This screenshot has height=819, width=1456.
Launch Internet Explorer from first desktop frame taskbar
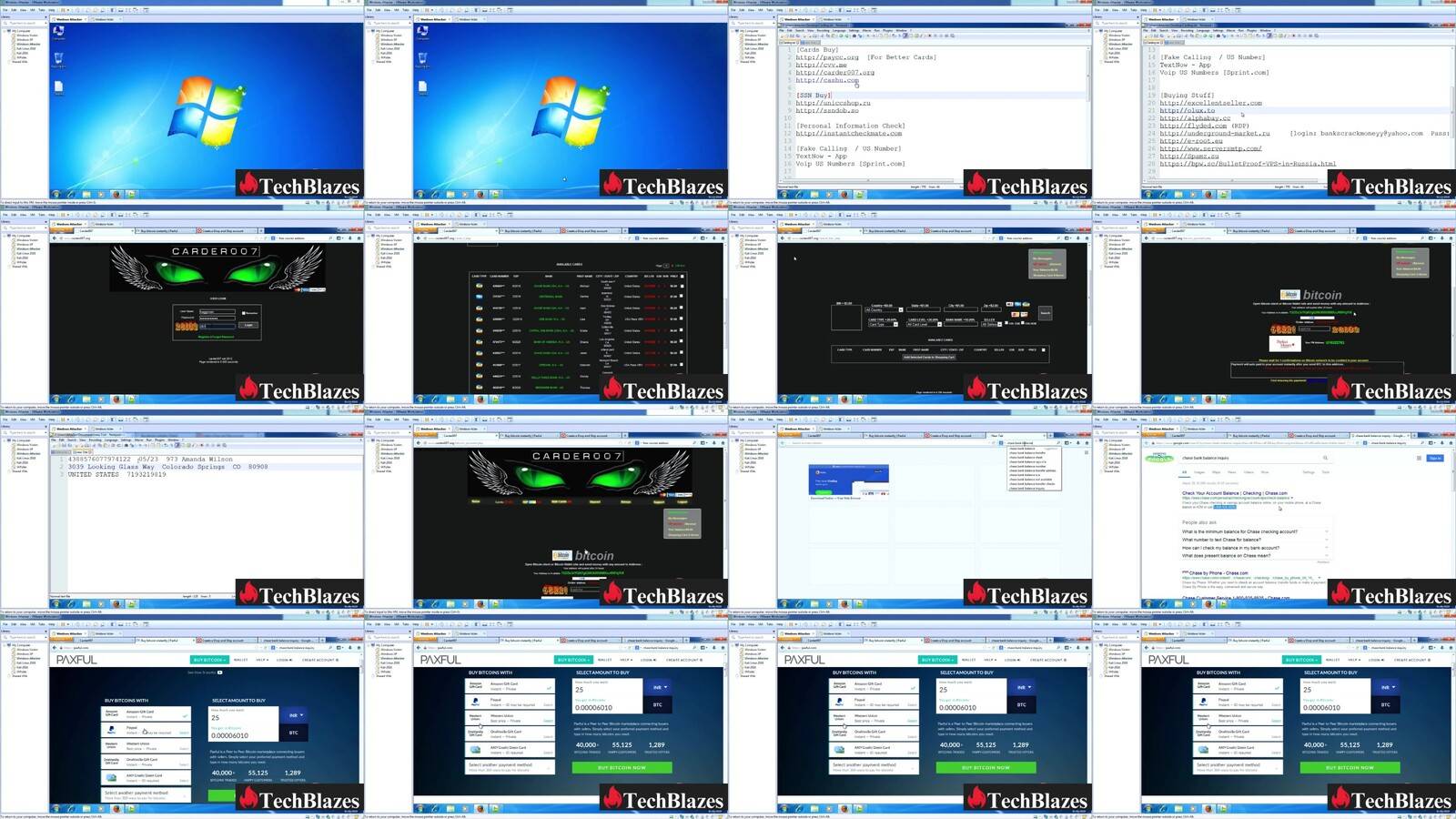click(71, 194)
